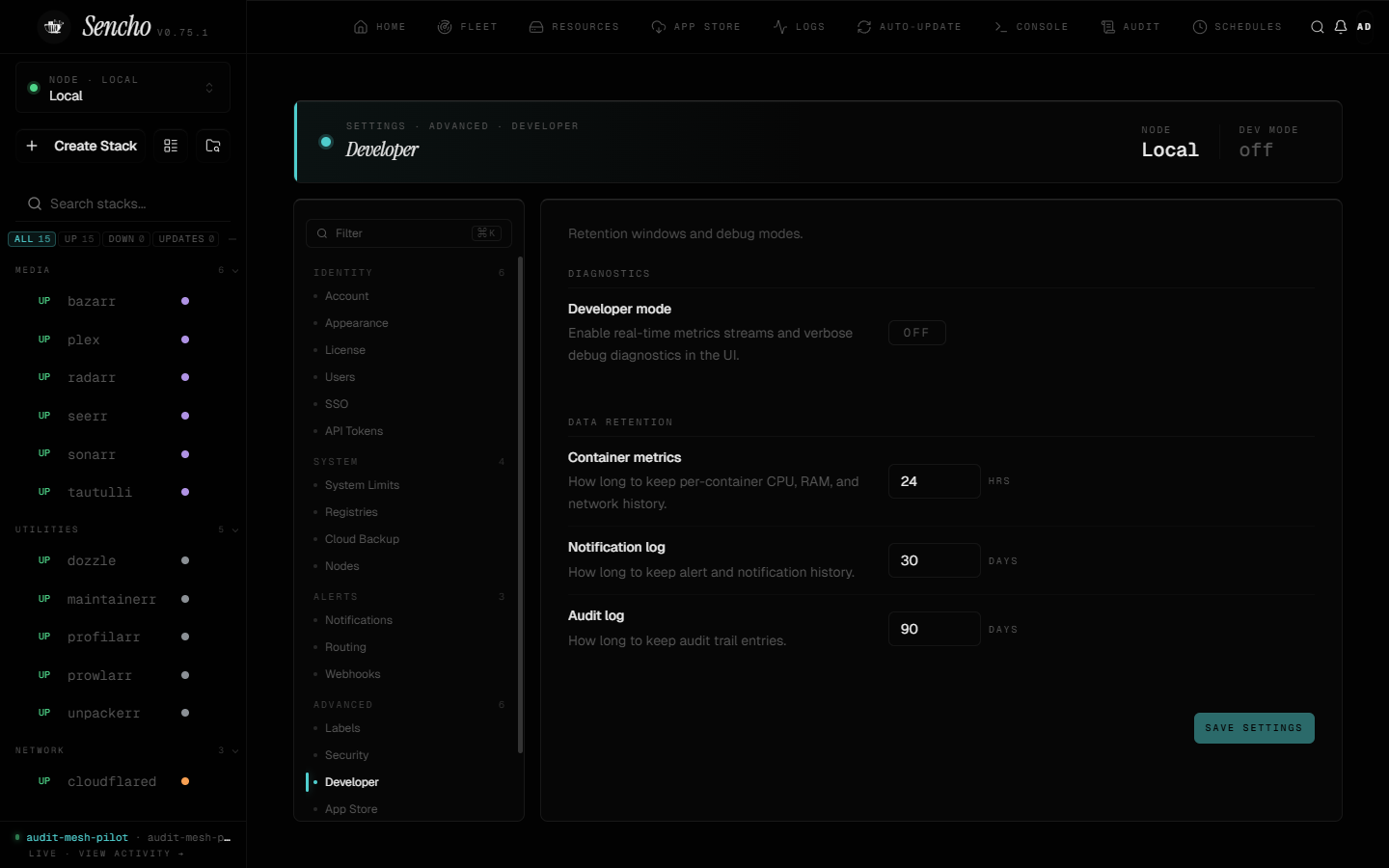This screenshot has height=868, width=1389.
Task: Collapse the NETWORK stack group
Action: [235, 751]
